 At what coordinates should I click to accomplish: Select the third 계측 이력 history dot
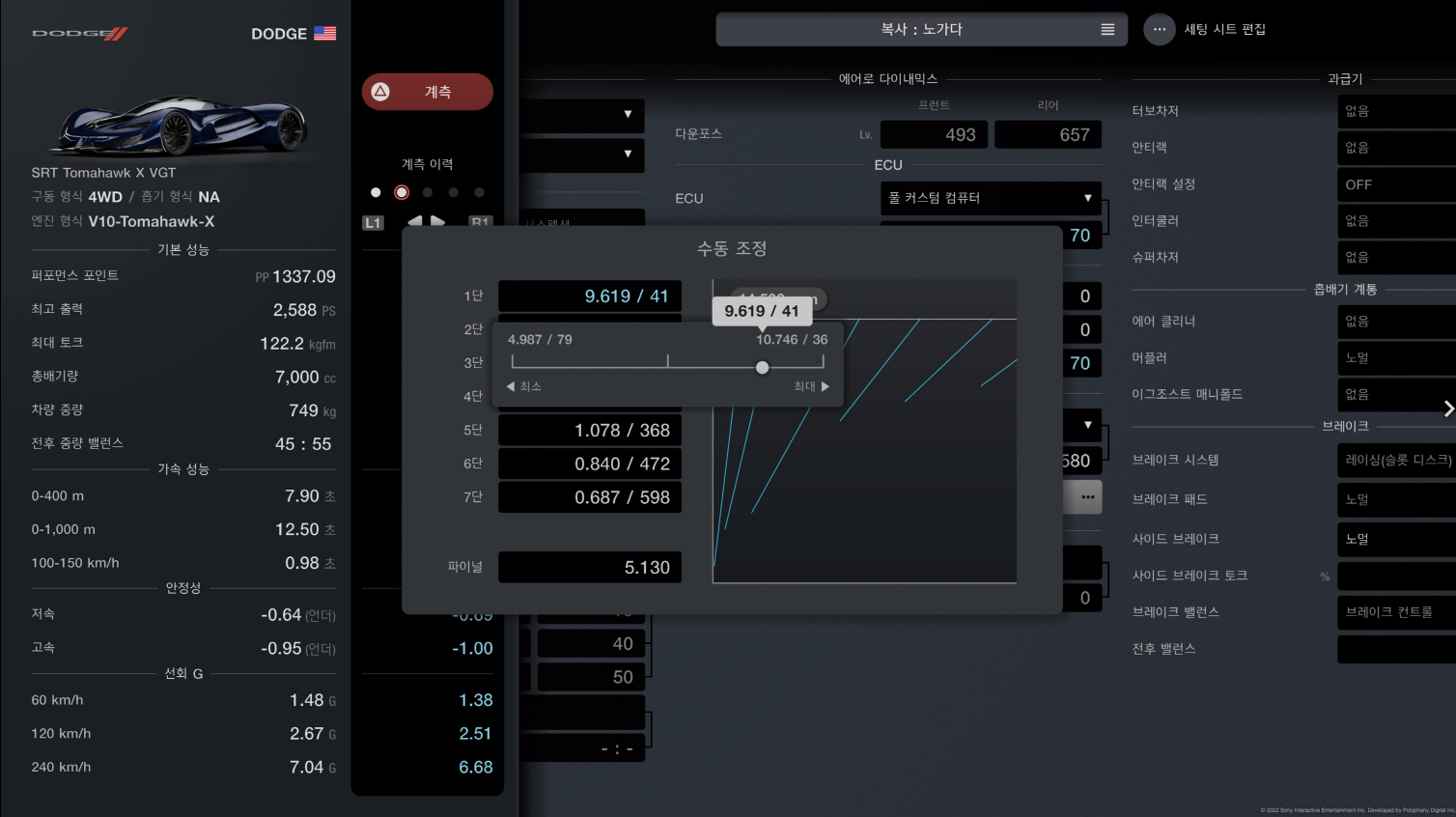(428, 192)
